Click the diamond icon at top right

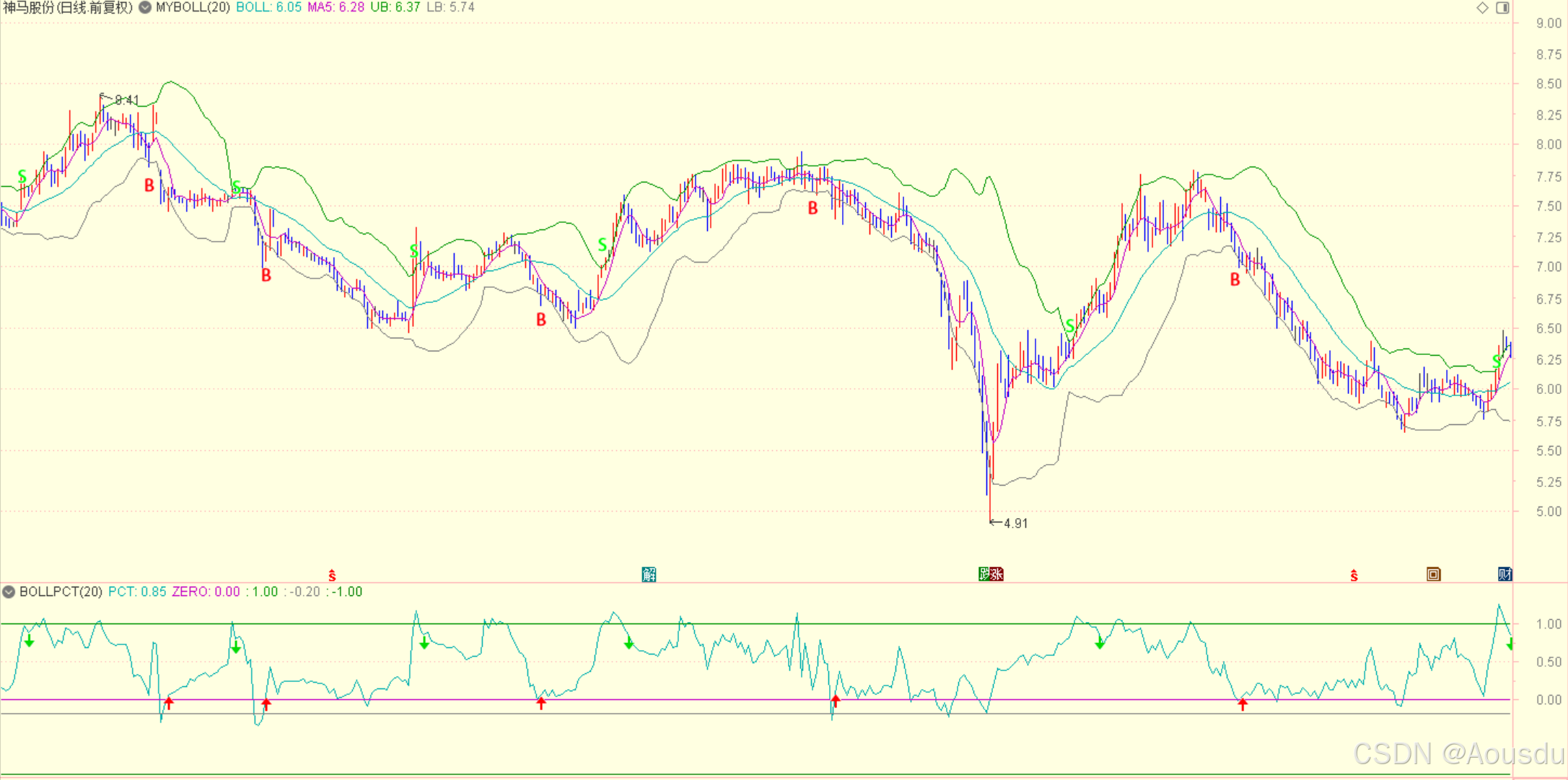pos(1482,8)
